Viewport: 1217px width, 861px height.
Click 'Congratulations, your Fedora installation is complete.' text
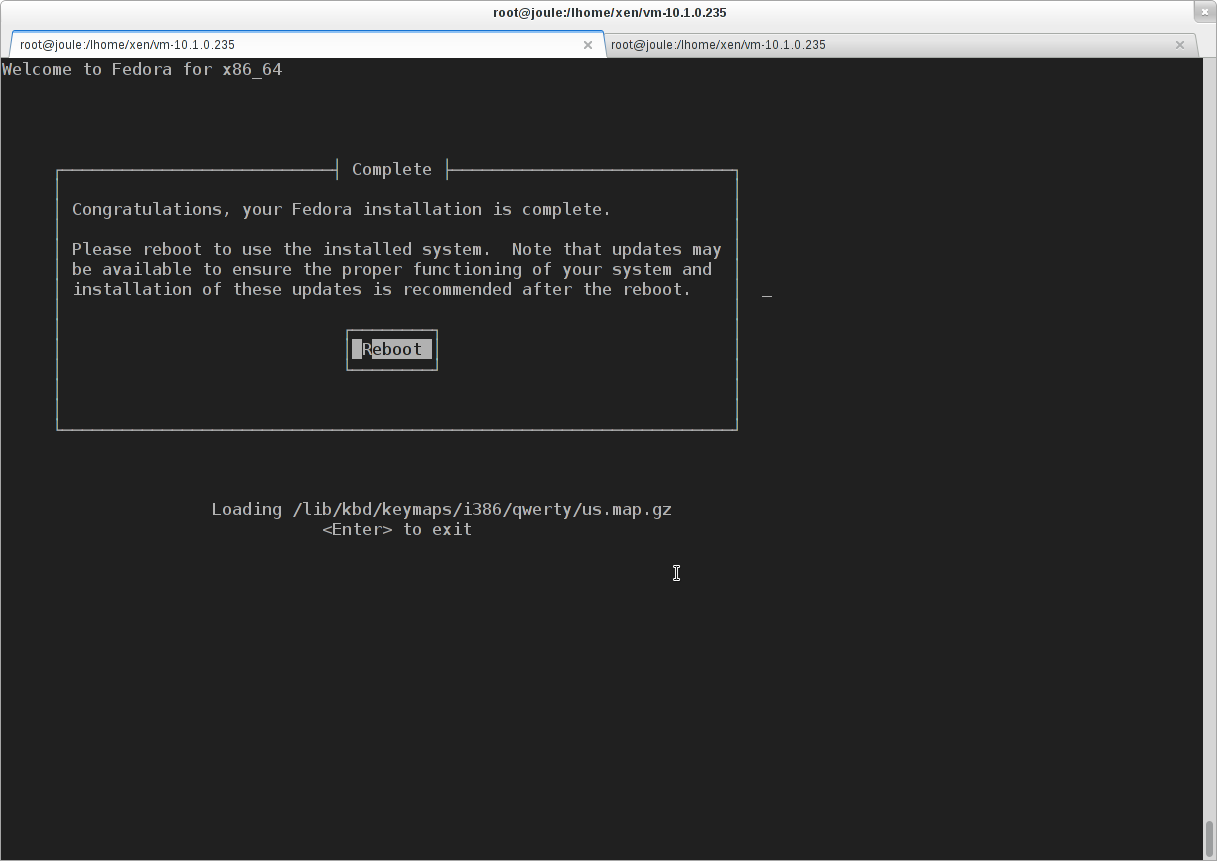point(341,209)
